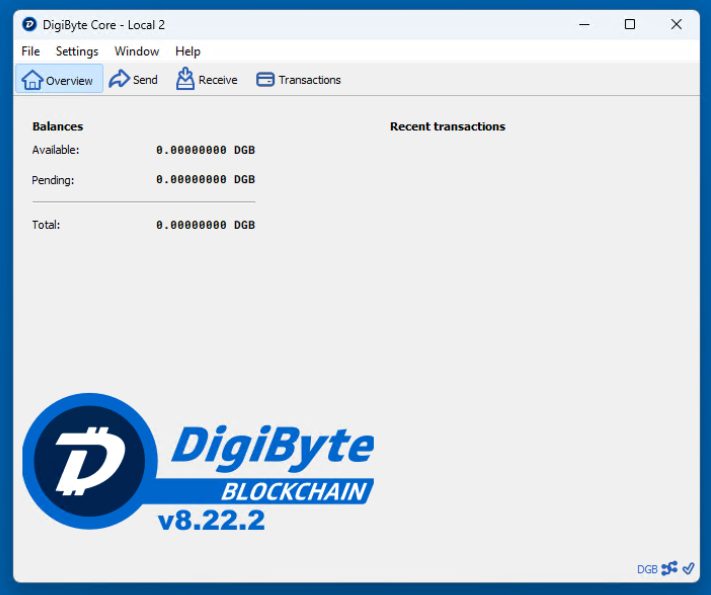Click the Overview tab label
The height and width of the screenshot is (595, 711).
coord(69,81)
